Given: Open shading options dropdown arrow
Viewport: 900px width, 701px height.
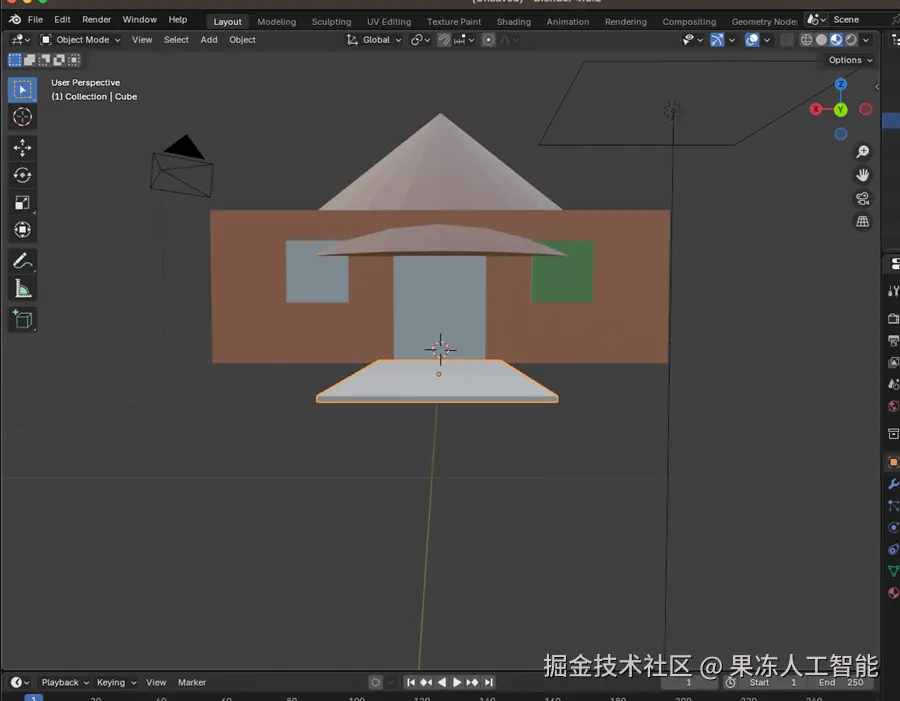Looking at the screenshot, I should coord(866,40).
